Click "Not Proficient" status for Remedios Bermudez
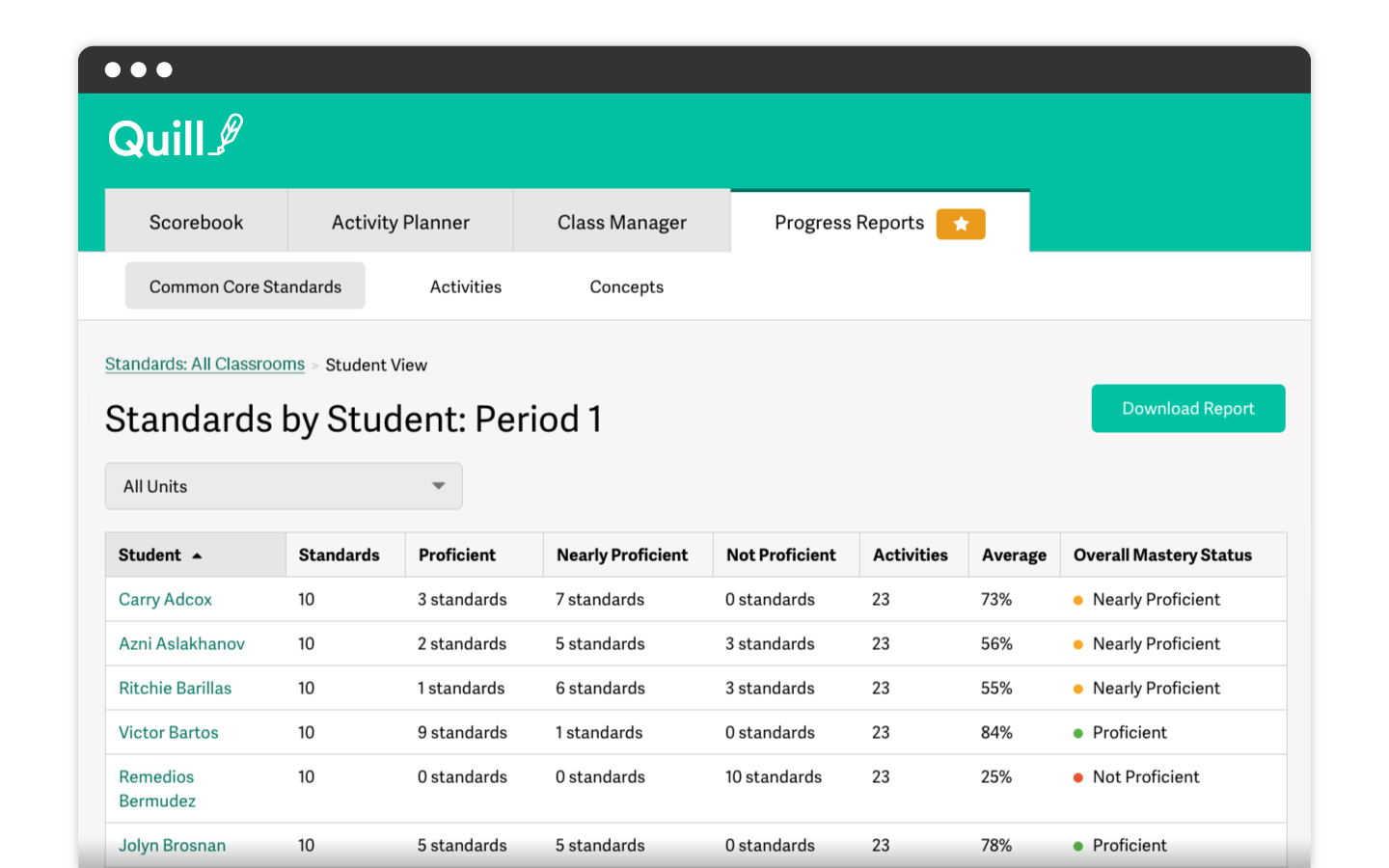This screenshot has height=868, width=1389. click(x=1146, y=776)
